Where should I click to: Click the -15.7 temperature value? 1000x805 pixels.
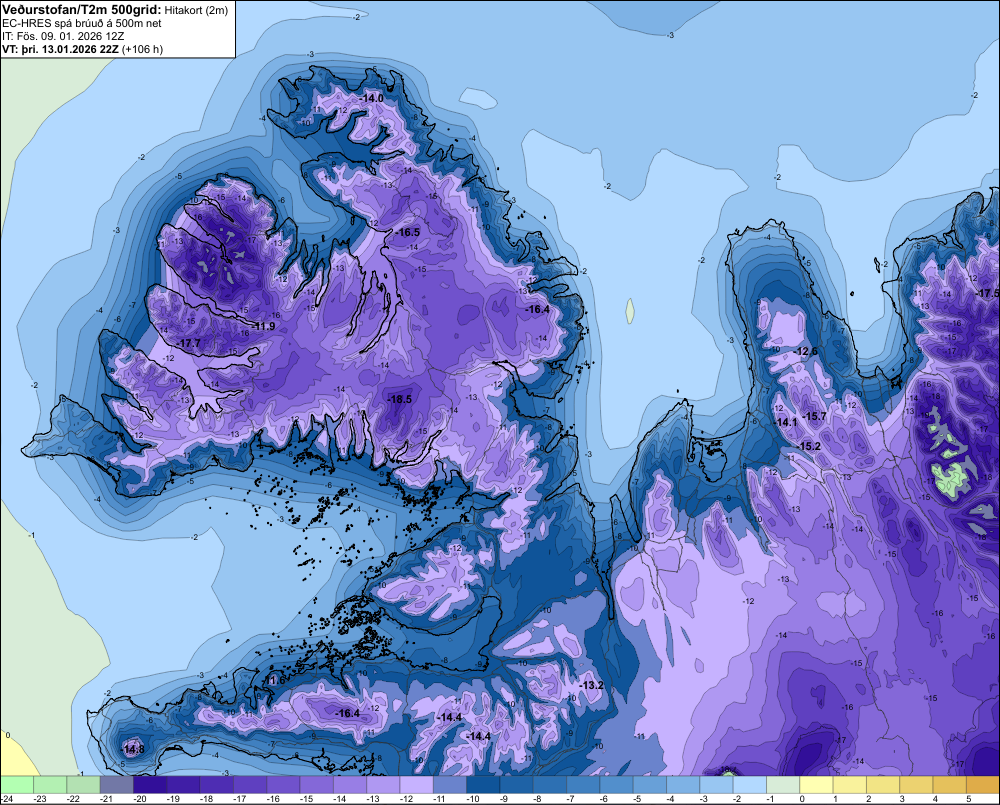pyautogui.click(x=814, y=416)
